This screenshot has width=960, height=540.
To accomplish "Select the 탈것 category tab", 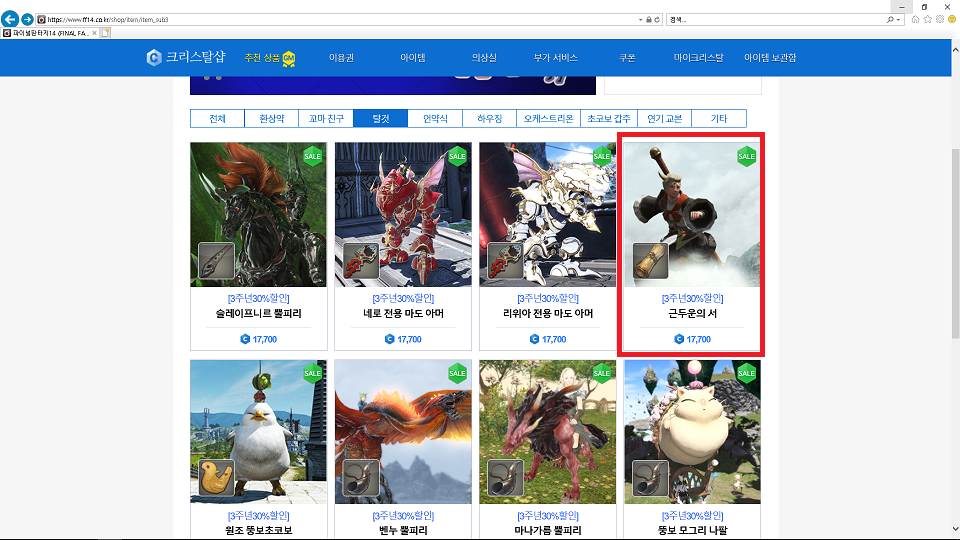I will click(380, 118).
